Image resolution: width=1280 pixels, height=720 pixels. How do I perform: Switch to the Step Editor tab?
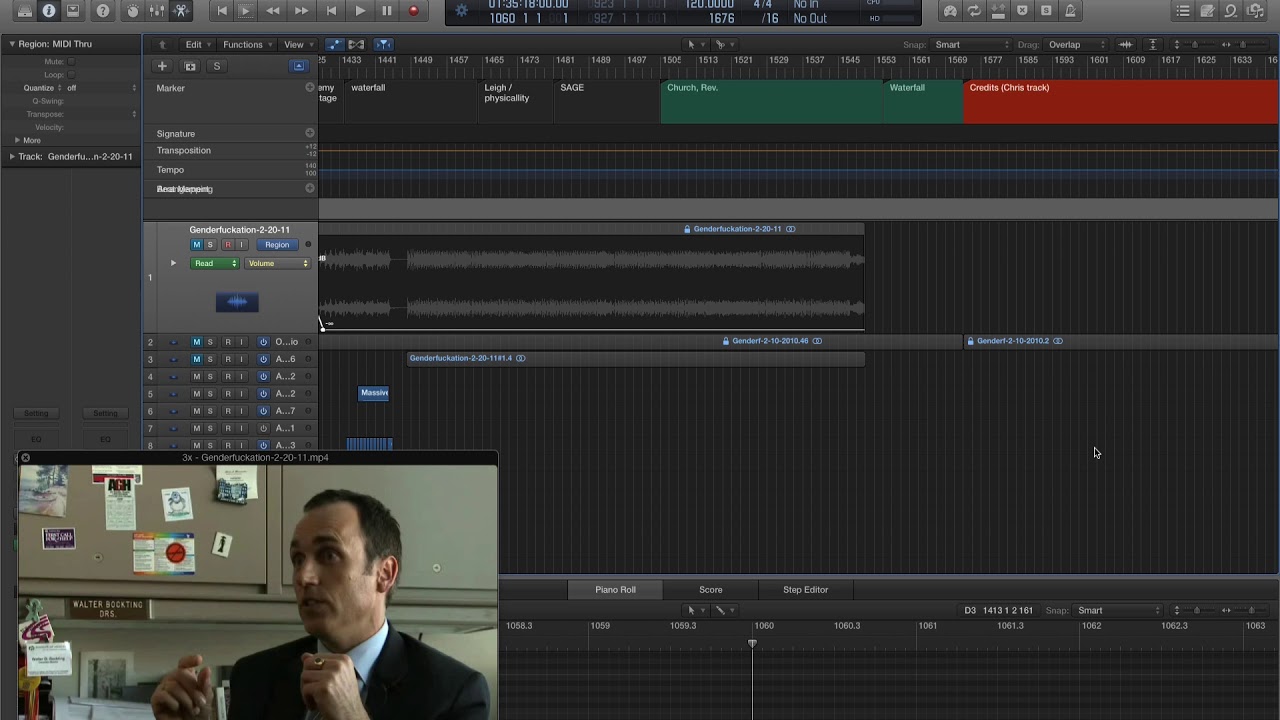[805, 590]
